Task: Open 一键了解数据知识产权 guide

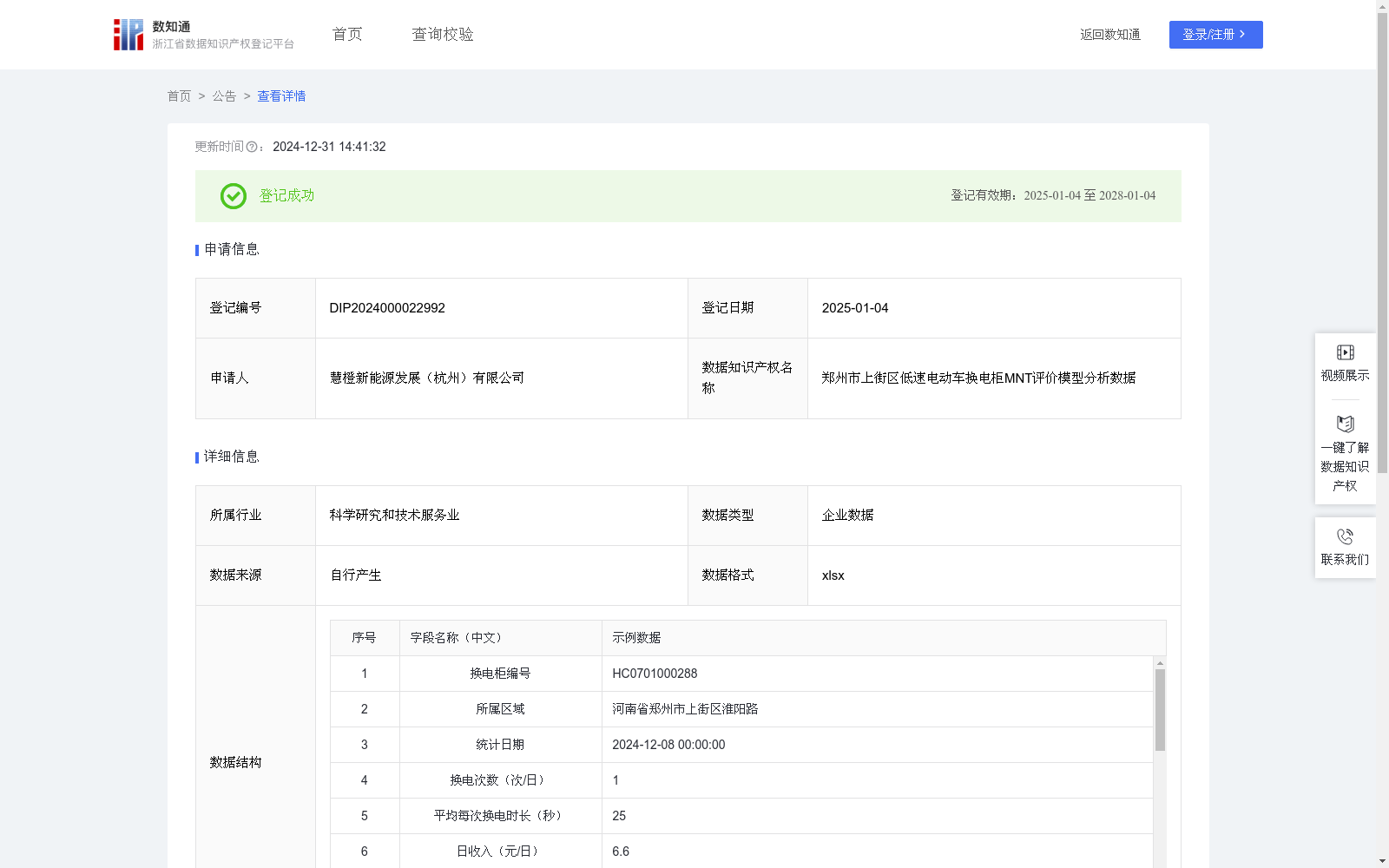Action: coord(1346,453)
